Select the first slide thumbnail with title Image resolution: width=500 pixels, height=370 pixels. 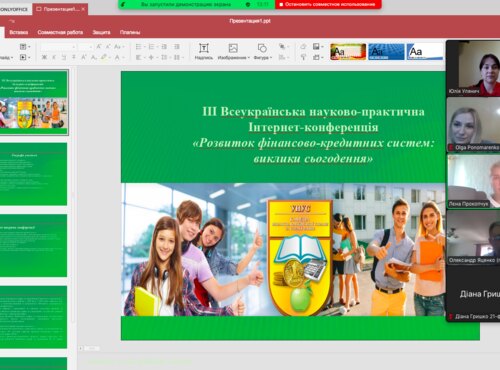tap(33, 102)
